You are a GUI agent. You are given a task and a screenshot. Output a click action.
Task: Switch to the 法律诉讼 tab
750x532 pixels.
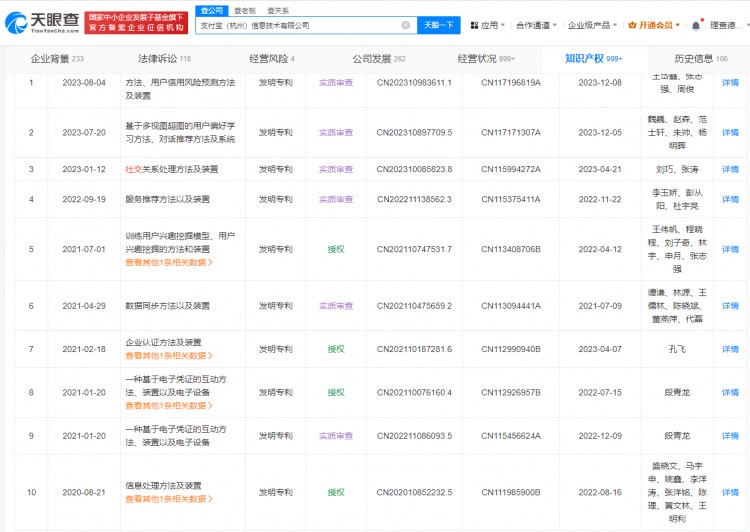164,59
